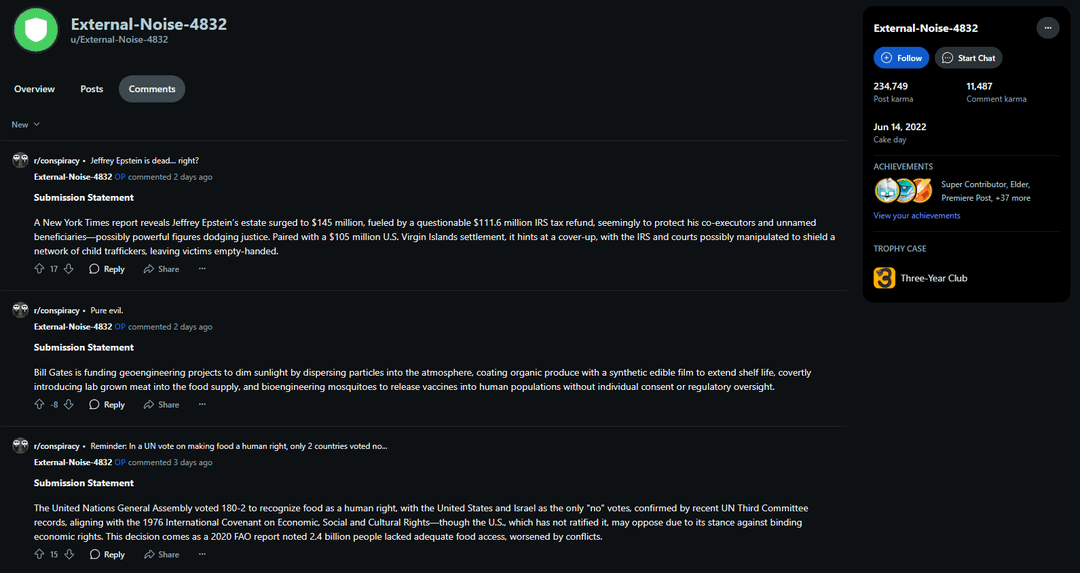1080x573 pixels.
Task: Open more options on the Bill Gates comment
Action: [202, 404]
